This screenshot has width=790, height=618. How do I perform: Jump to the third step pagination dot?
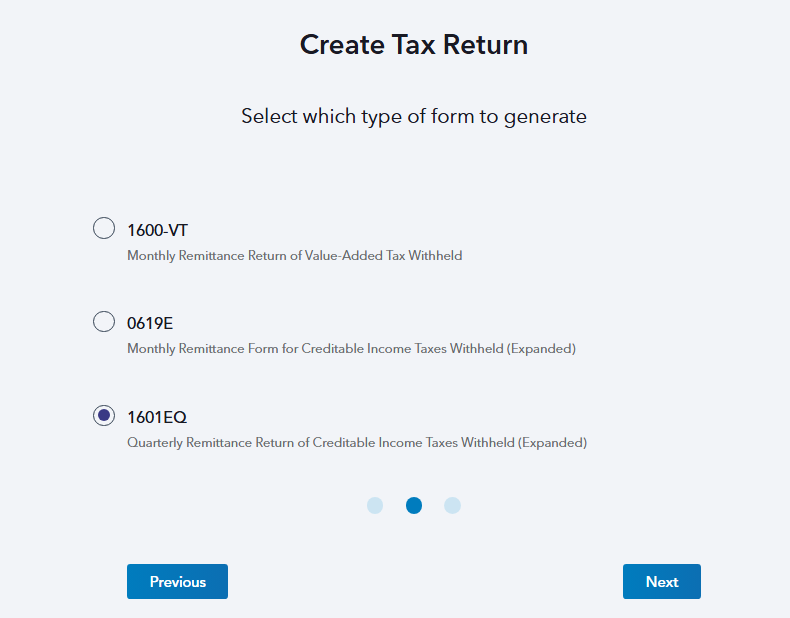tap(452, 506)
